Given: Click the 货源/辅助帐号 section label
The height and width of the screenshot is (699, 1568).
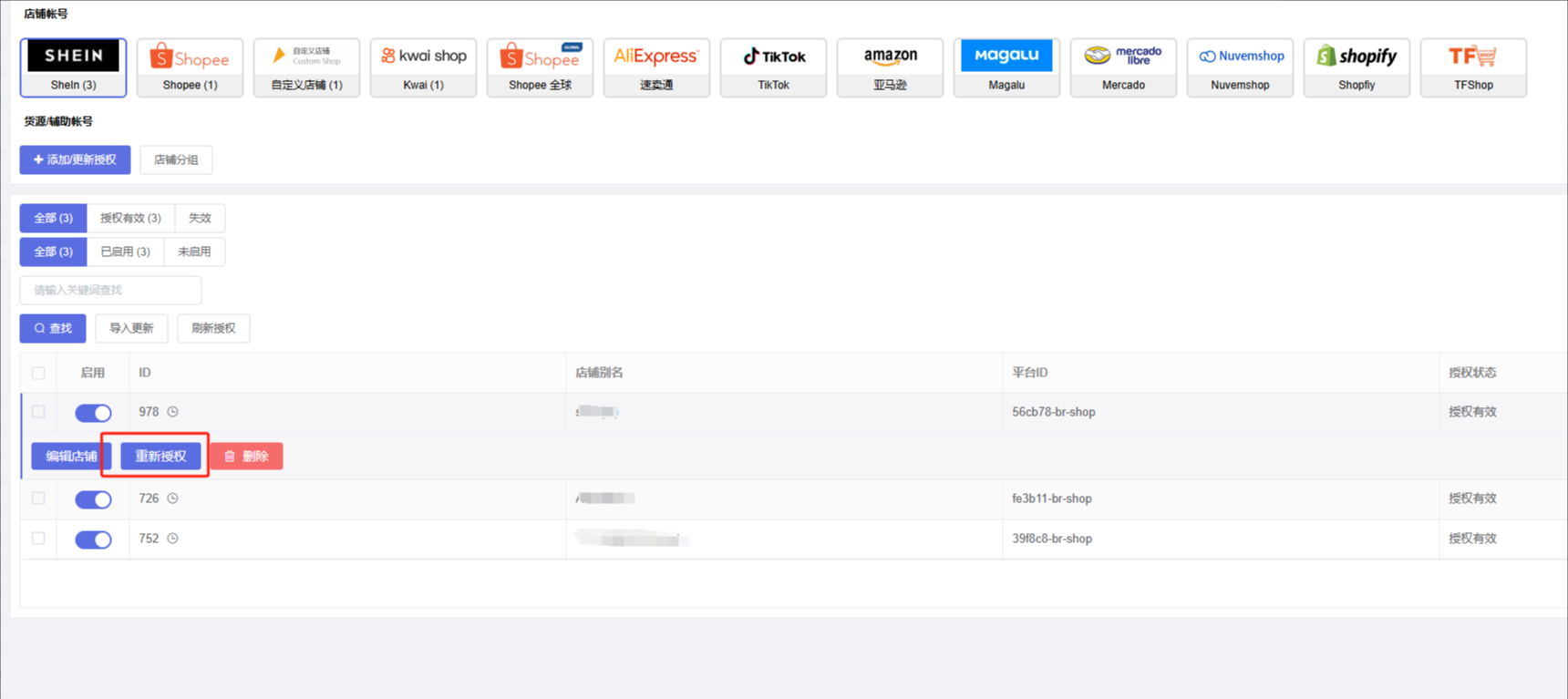Looking at the screenshot, I should pyautogui.click(x=57, y=121).
